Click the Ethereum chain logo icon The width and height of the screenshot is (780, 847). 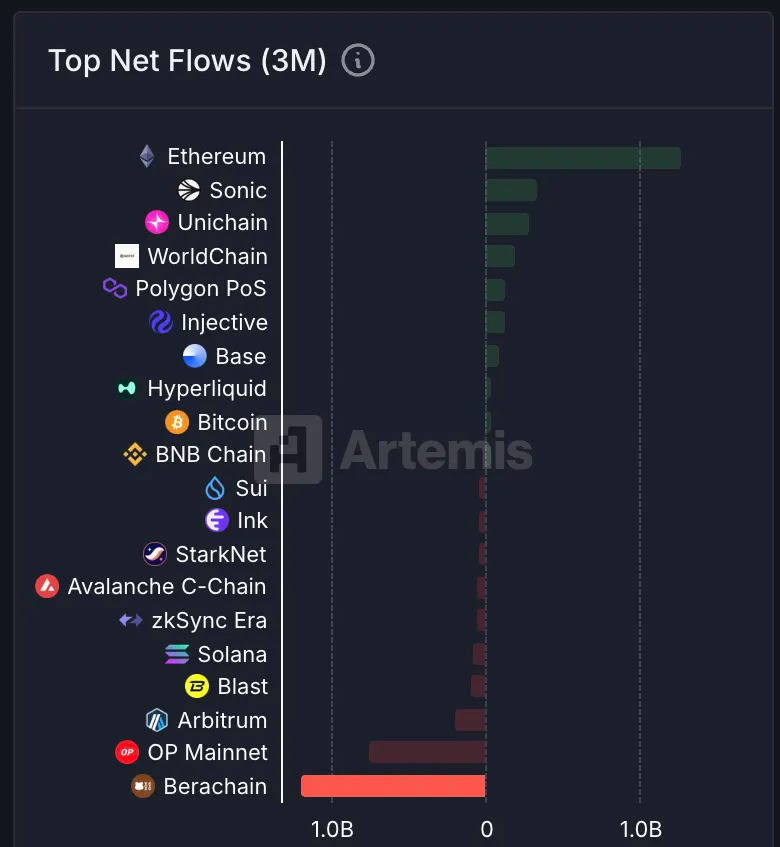[x=147, y=157]
